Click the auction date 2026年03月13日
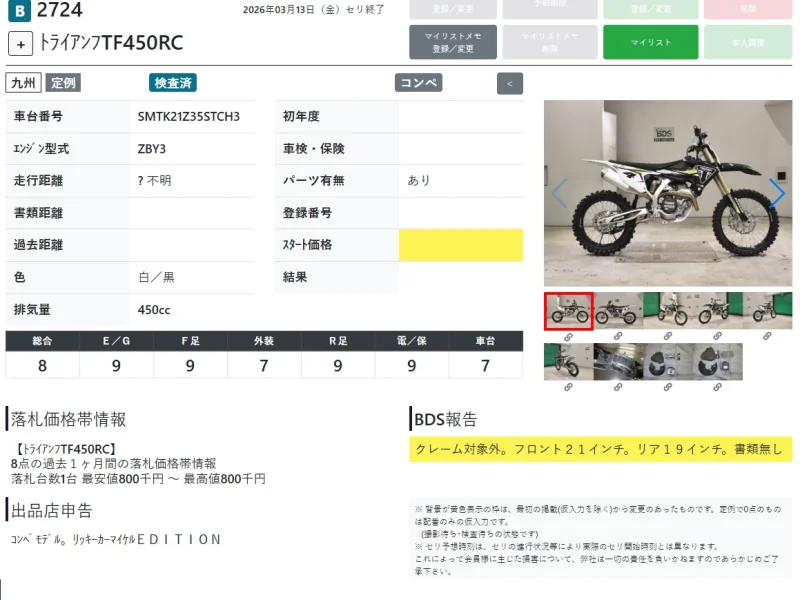This screenshot has width=800, height=600. pyautogui.click(x=279, y=10)
